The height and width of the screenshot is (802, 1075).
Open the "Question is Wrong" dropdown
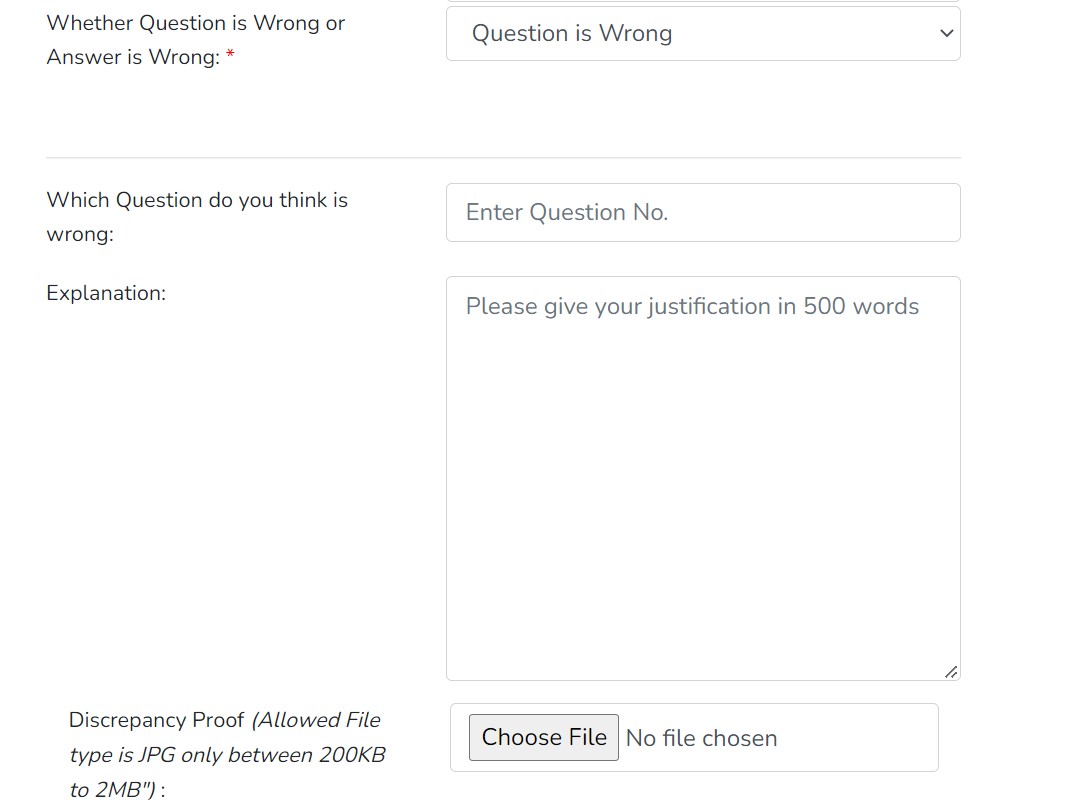point(702,34)
